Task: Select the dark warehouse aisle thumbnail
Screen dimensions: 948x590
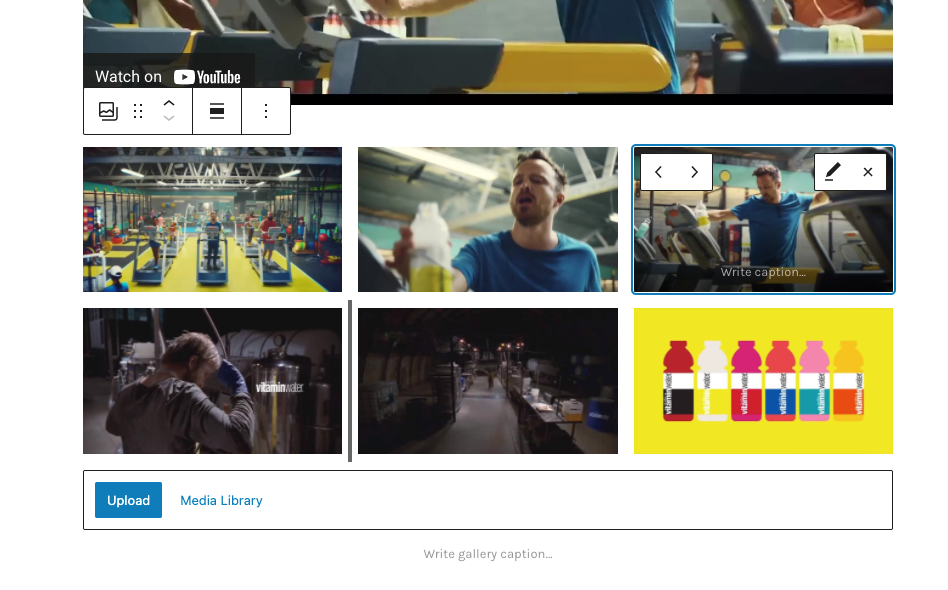Action: pos(488,381)
